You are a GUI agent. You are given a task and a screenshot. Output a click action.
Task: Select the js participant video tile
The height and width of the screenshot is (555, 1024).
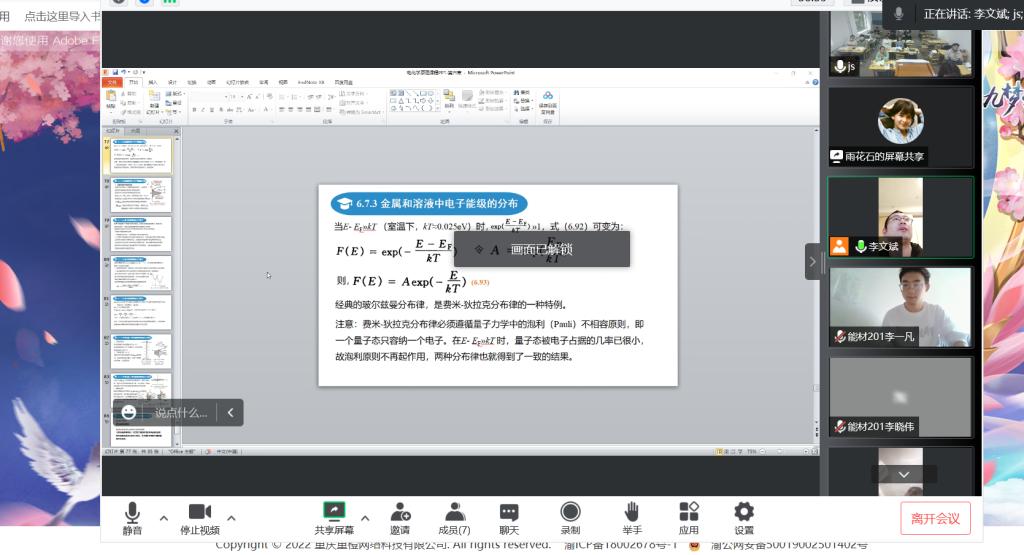901,44
